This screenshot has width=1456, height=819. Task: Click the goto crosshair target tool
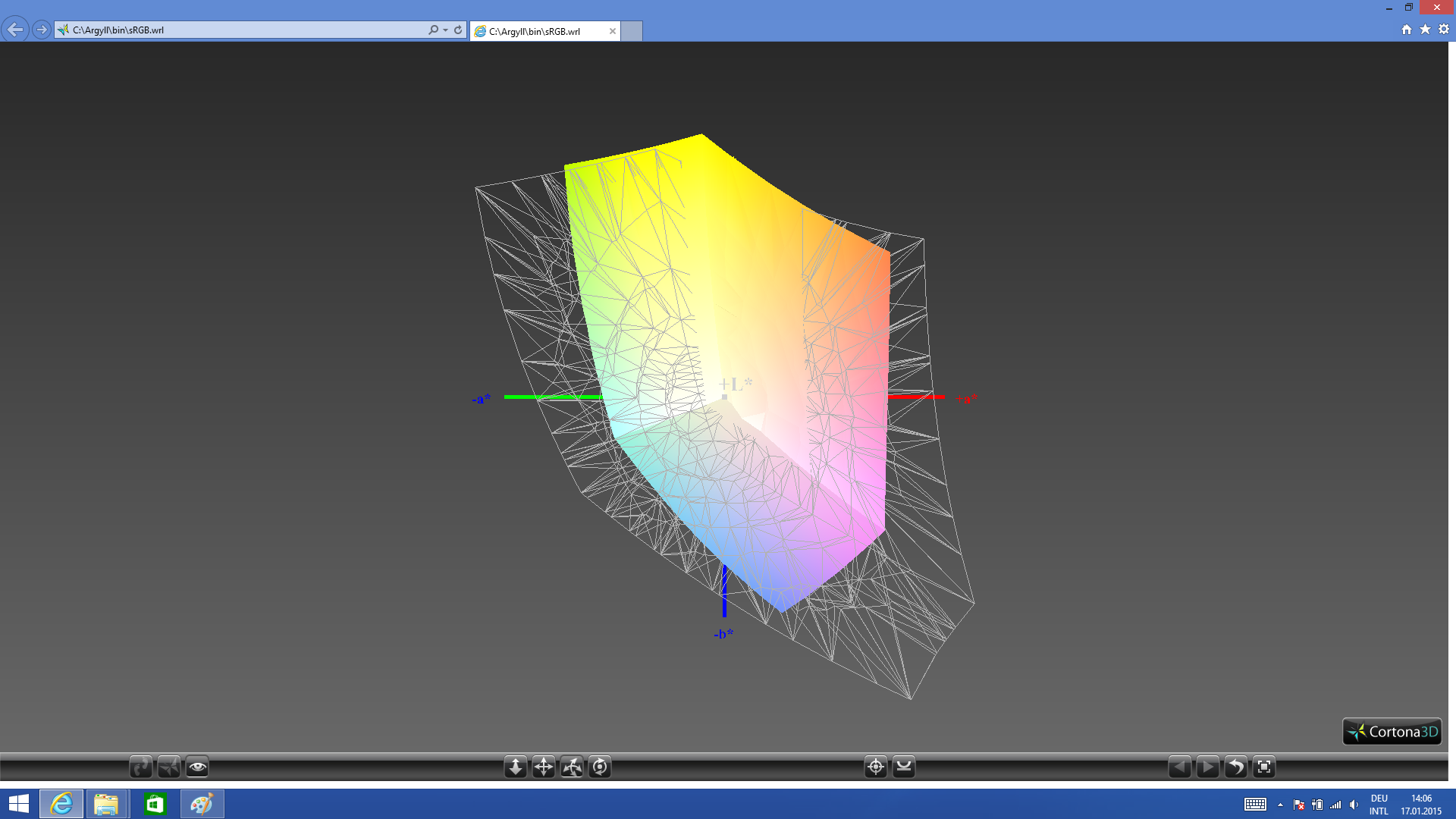pos(876,767)
